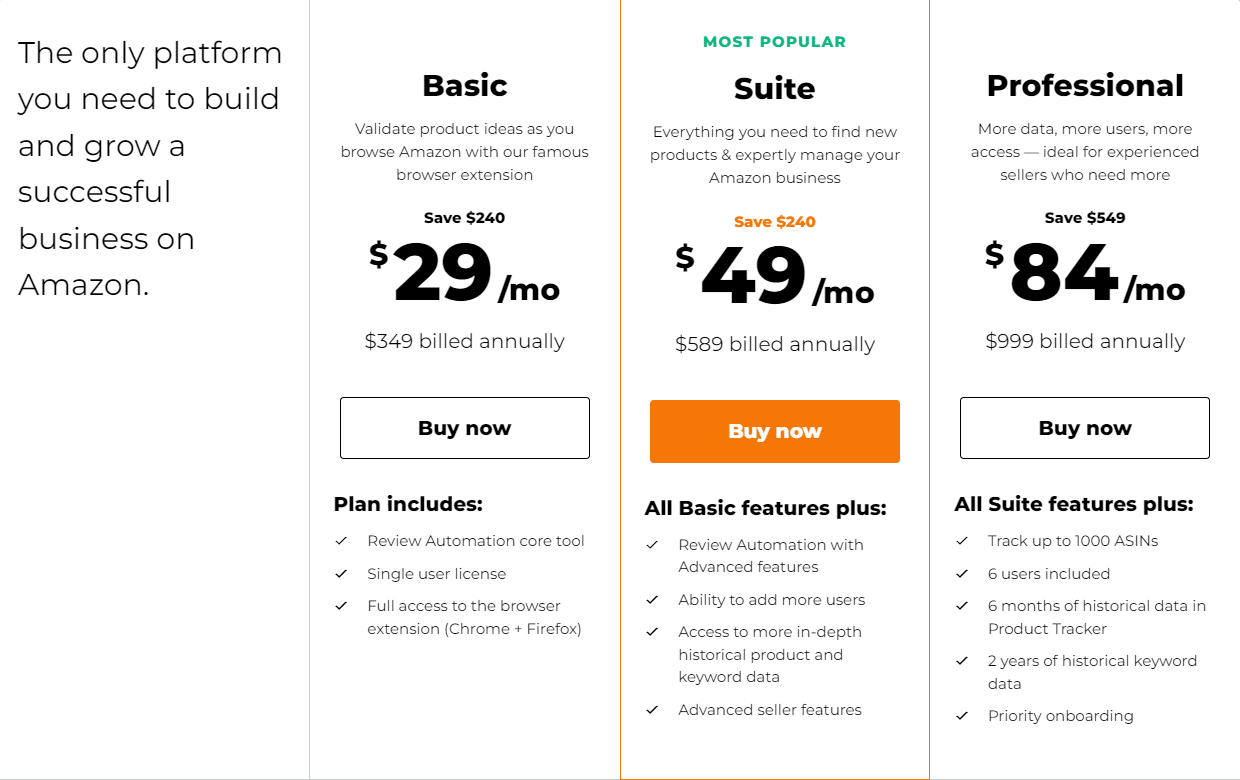This screenshot has width=1240, height=780.
Task: Click checkmark next to Track up to 1000 ASINs
Action: point(962,541)
